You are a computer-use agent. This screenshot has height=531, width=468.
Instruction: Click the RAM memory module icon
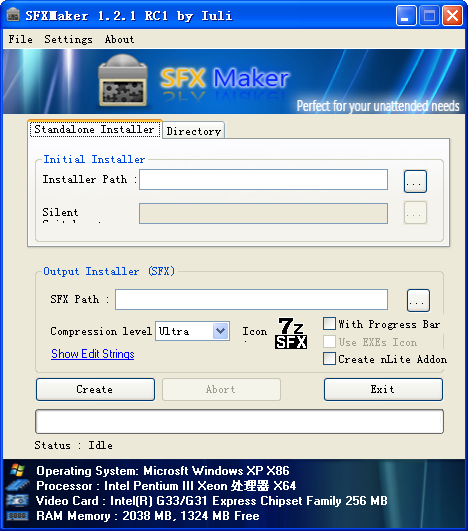point(17,515)
